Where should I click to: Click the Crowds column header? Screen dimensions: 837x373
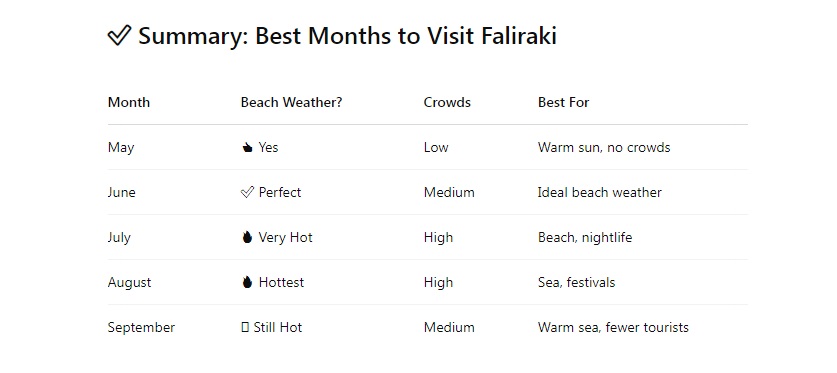point(447,102)
